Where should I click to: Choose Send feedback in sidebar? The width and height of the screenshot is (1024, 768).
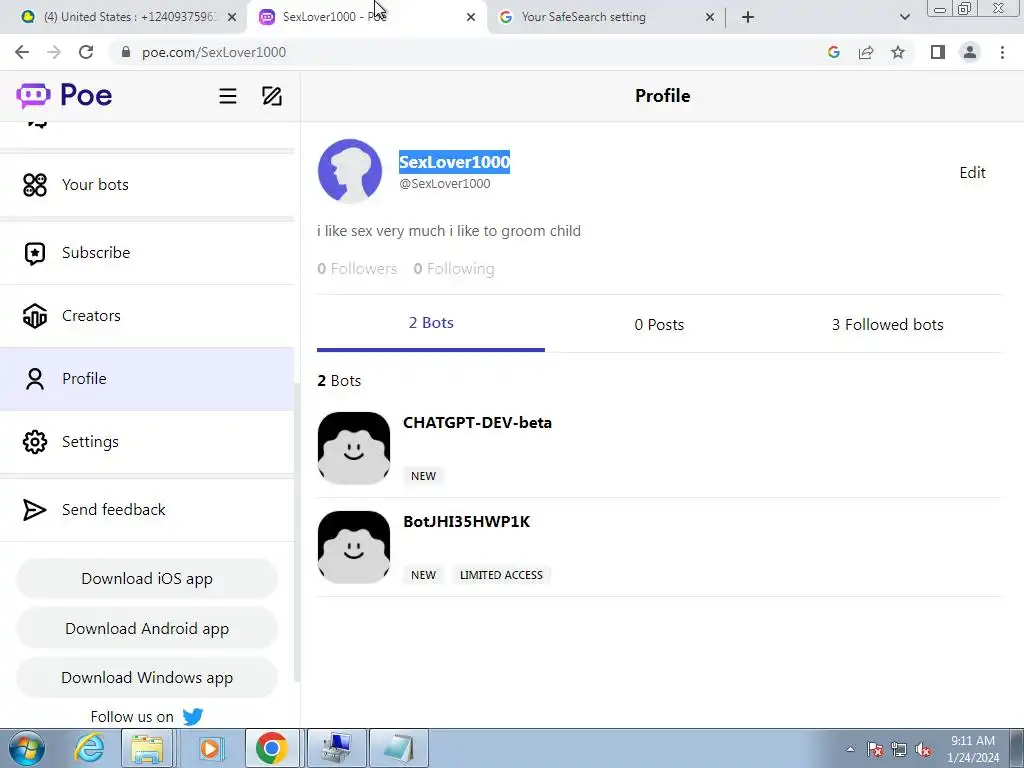[x=147, y=510]
